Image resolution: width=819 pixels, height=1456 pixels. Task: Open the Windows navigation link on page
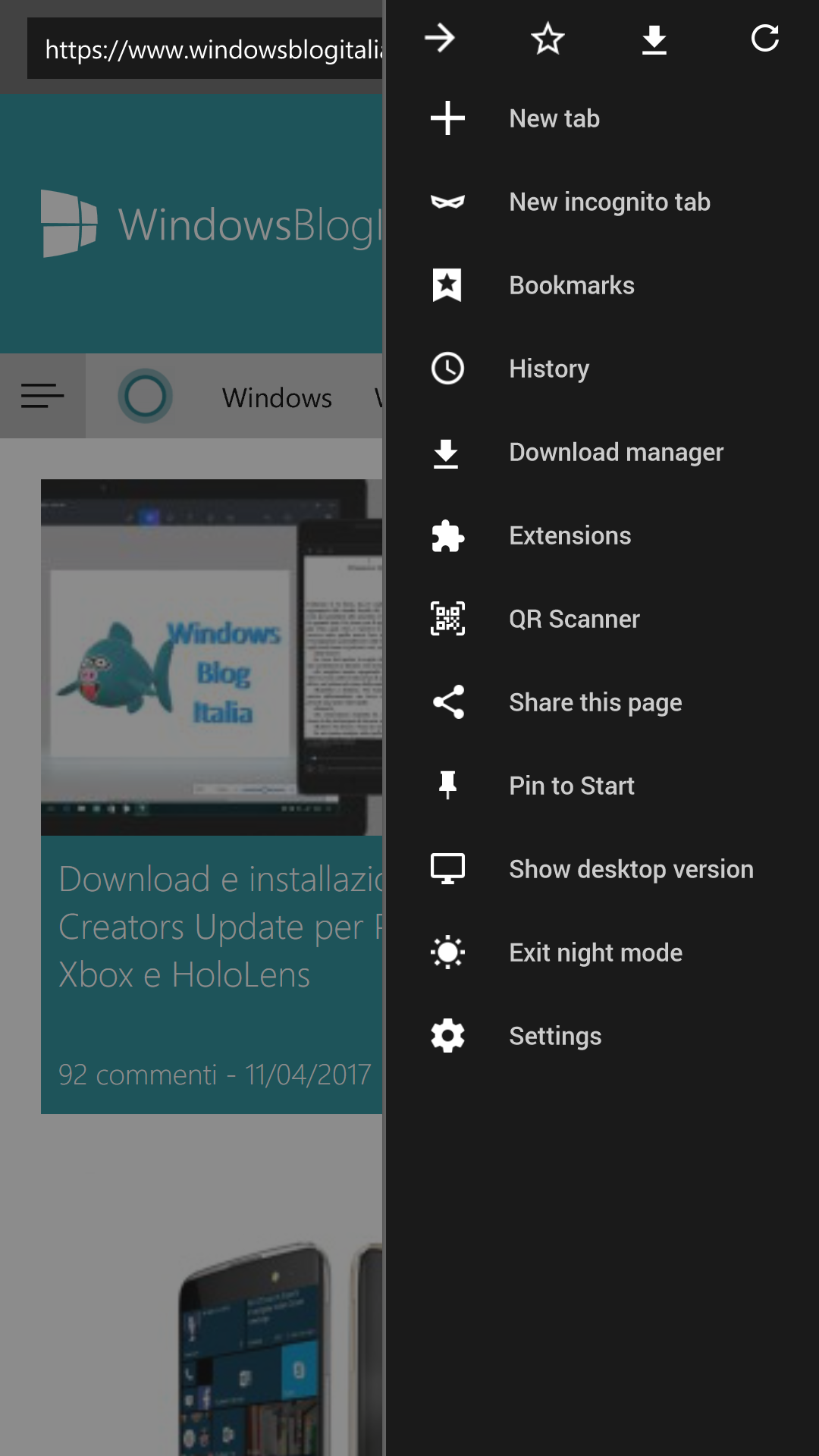click(277, 397)
